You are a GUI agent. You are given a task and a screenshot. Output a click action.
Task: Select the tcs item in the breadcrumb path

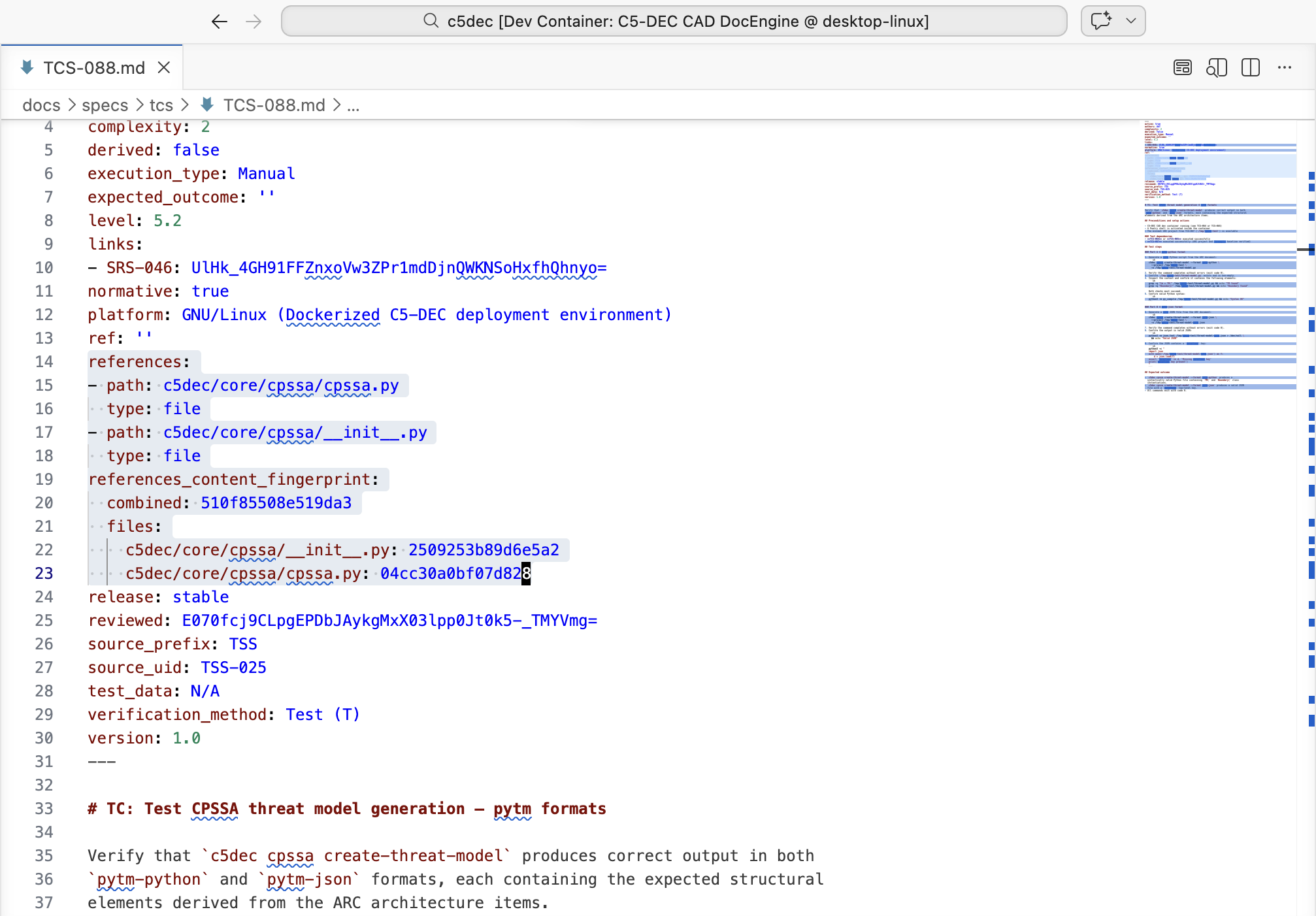click(x=161, y=105)
